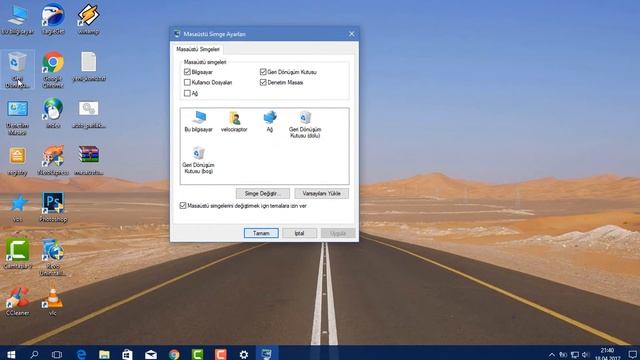Select the Ağ icon in the dialog's icon list
The width and height of the screenshot is (640, 360).
coord(269,121)
